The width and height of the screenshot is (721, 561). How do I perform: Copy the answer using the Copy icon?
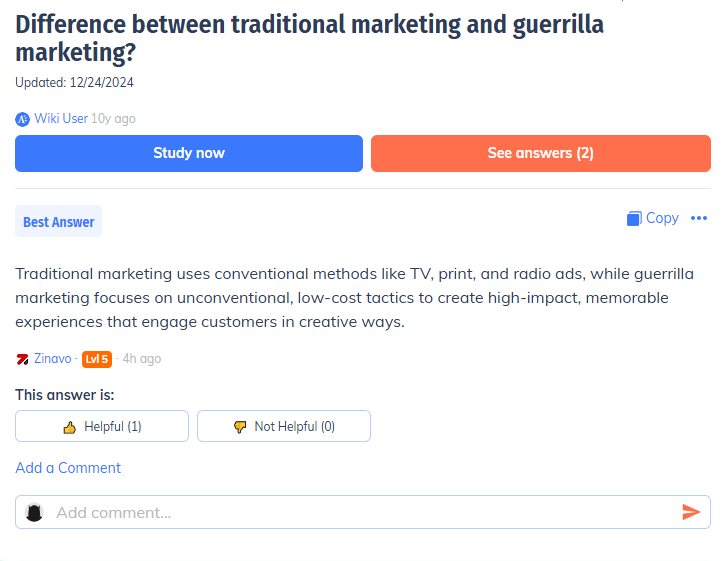(x=634, y=219)
